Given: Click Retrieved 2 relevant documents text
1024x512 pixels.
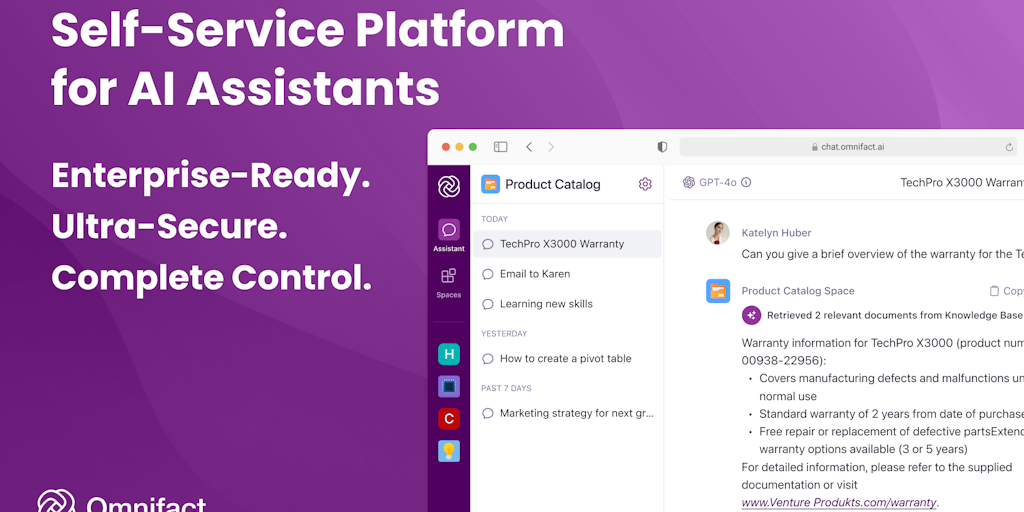Looking at the screenshot, I should 895,315.
